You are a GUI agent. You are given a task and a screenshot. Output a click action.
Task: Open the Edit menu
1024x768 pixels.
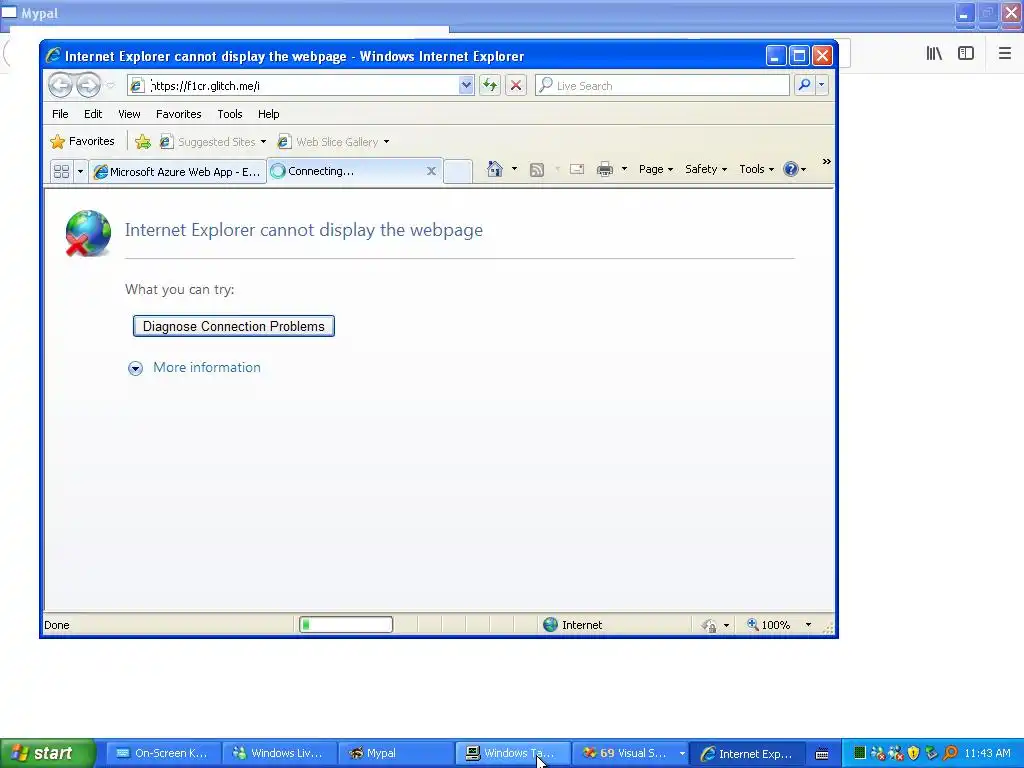[x=93, y=114]
